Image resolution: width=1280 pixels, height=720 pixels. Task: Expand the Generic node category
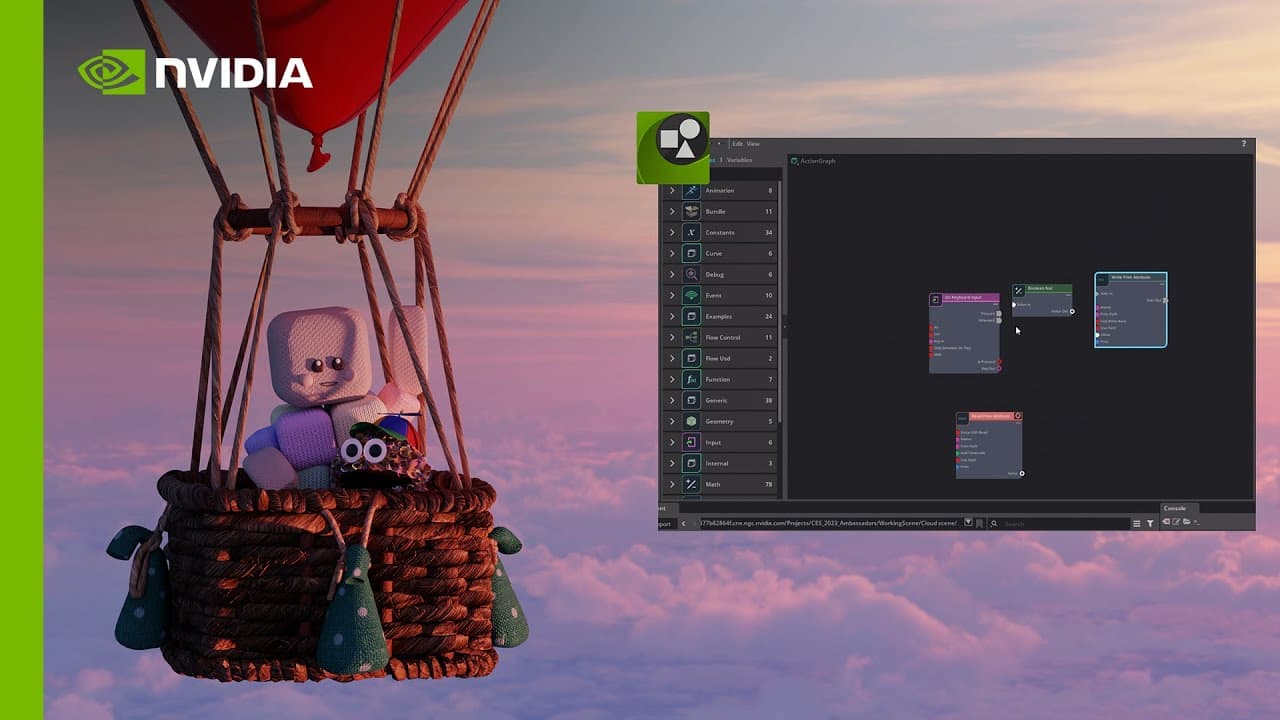pyautogui.click(x=672, y=400)
